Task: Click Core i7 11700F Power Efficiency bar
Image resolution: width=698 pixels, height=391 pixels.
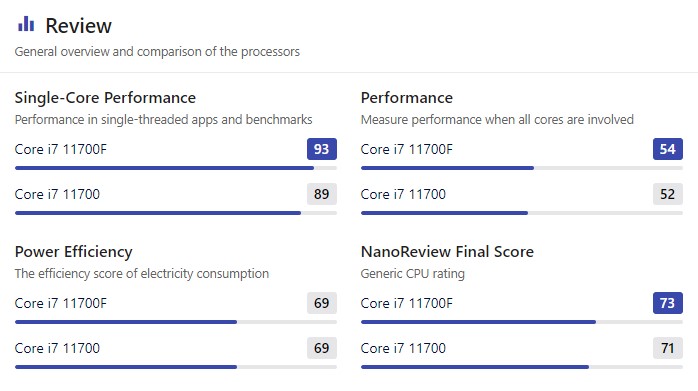Action: pyautogui.click(x=176, y=322)
